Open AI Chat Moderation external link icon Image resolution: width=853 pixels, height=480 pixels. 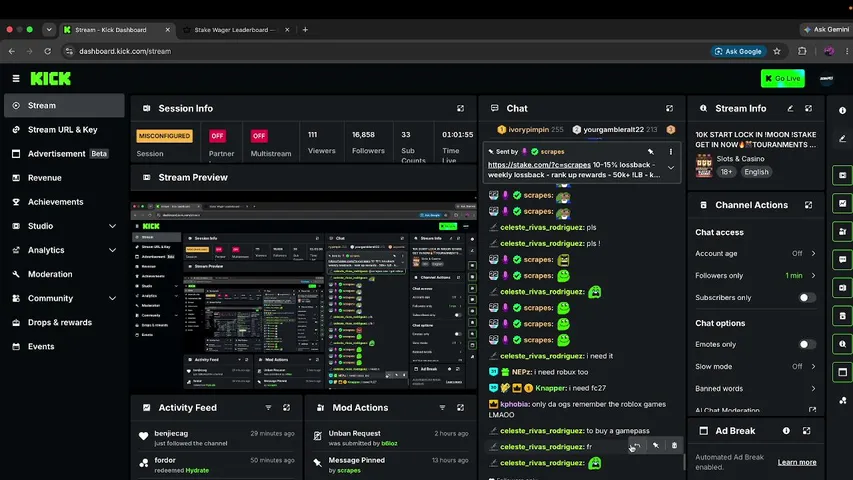(812, 410)
